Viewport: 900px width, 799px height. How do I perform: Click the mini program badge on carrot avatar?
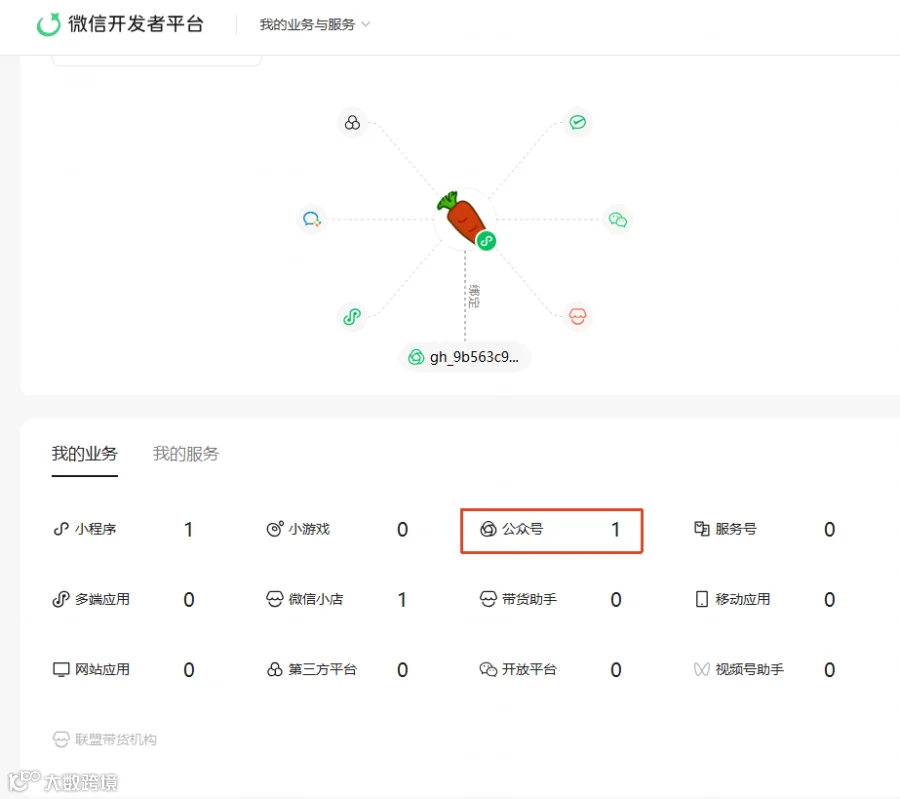tap(487, 241)
